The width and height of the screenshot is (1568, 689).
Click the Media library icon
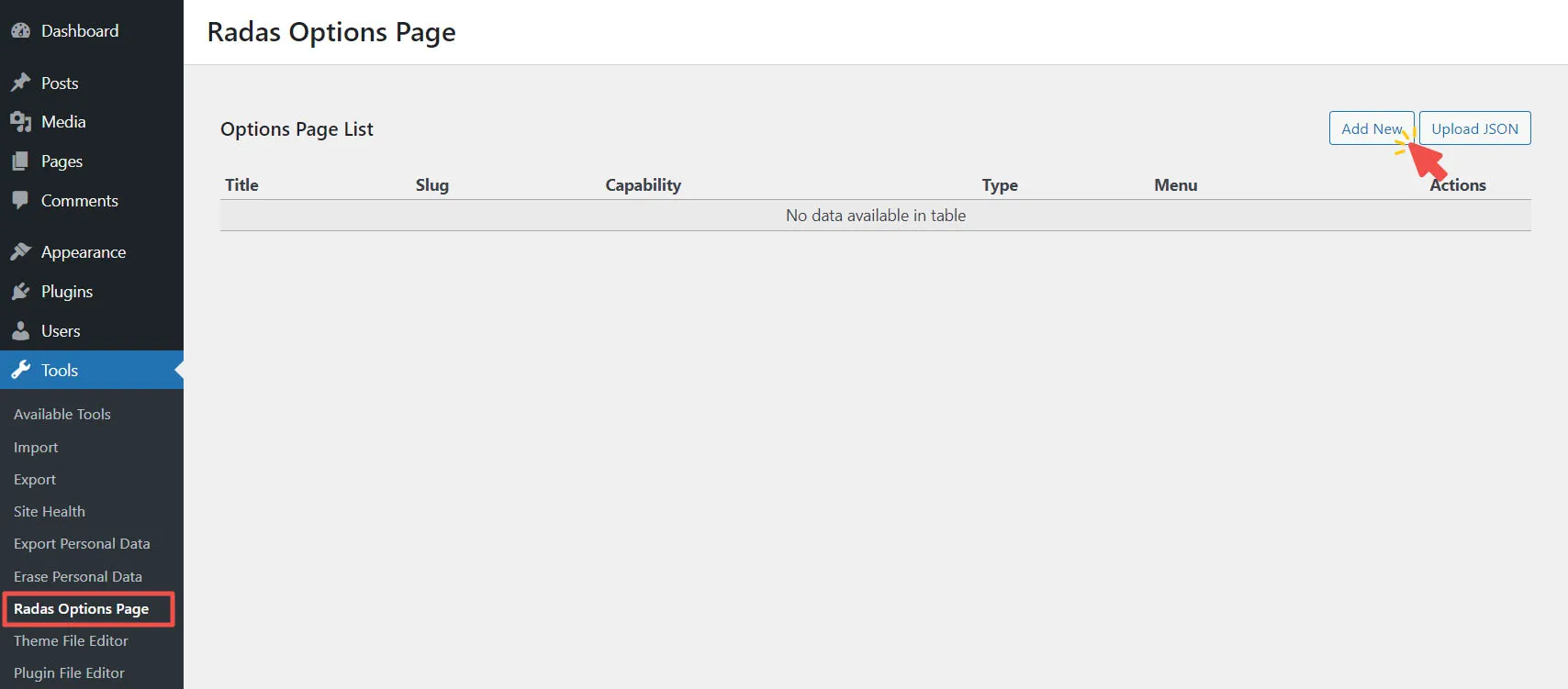point(20,122)
